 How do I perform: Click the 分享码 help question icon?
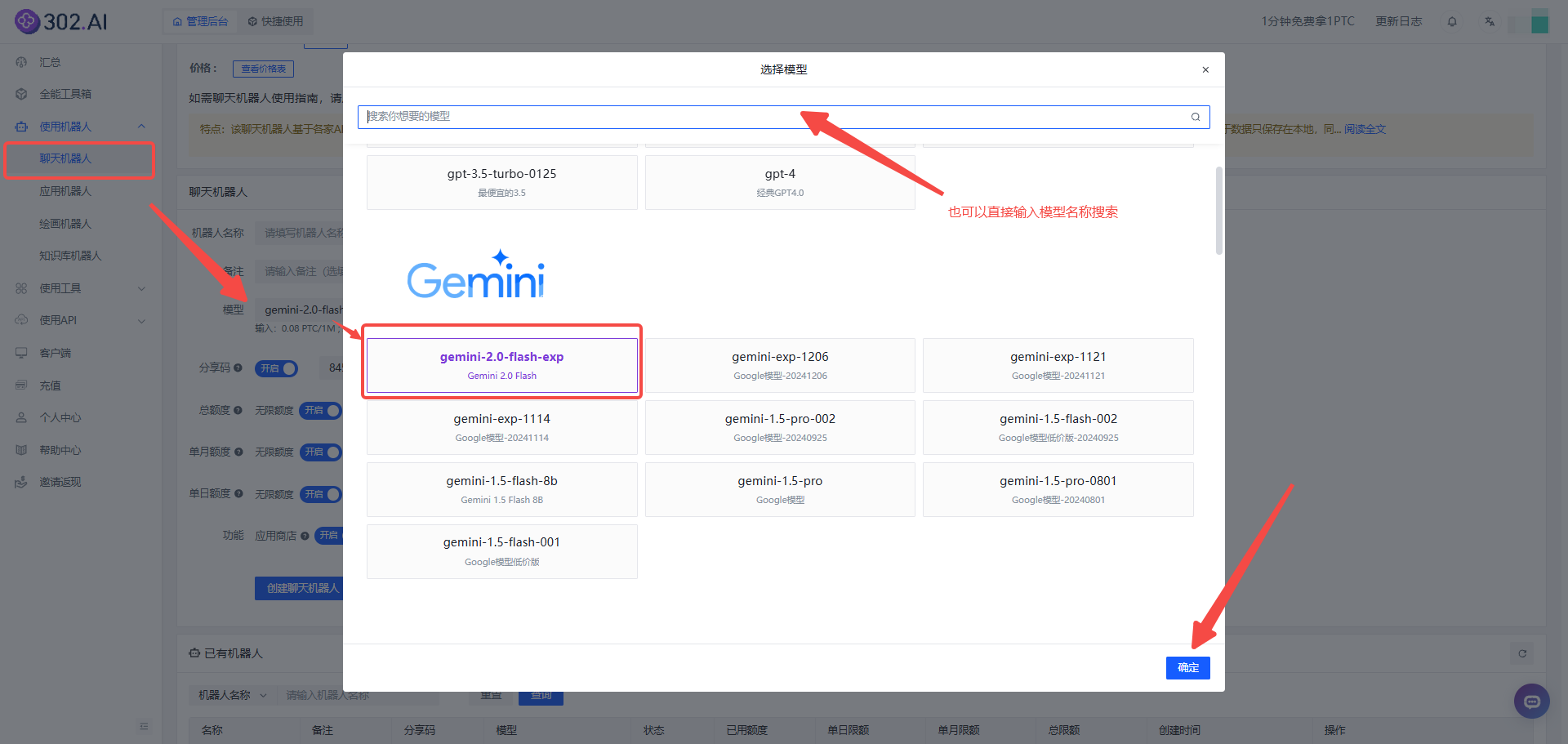click(x=238, y=368)
